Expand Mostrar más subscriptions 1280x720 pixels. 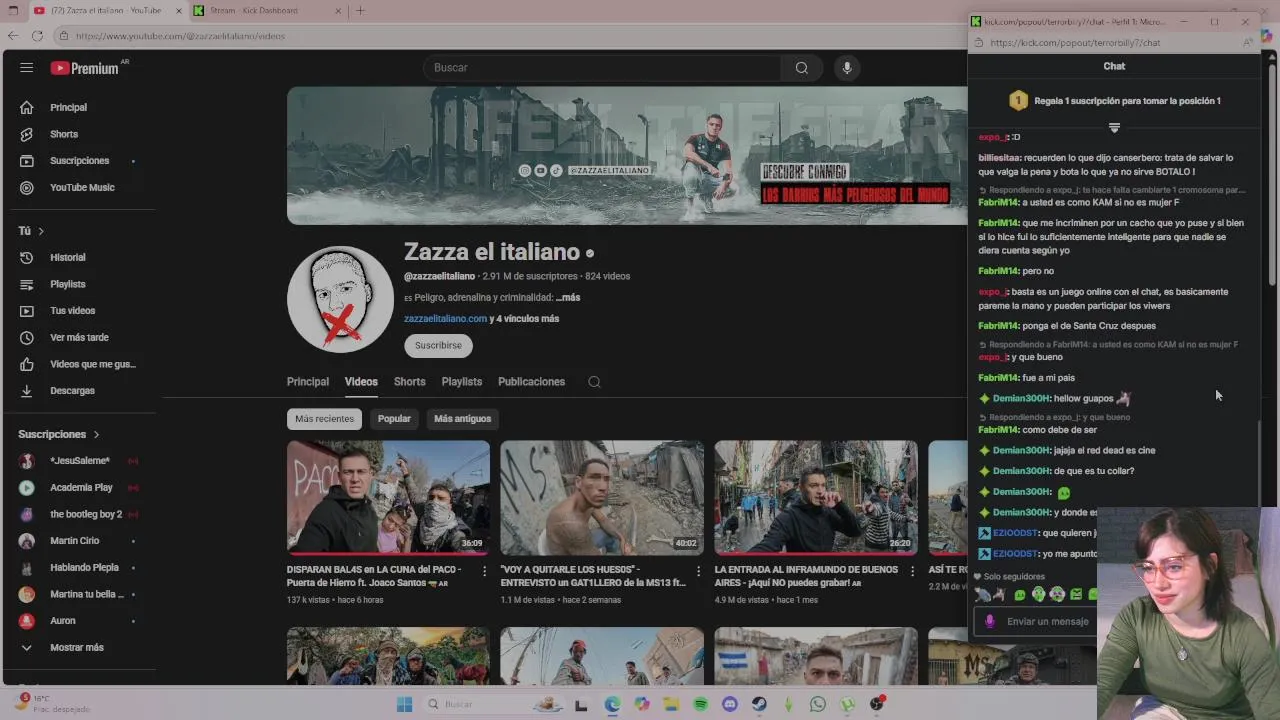[79, 648]
